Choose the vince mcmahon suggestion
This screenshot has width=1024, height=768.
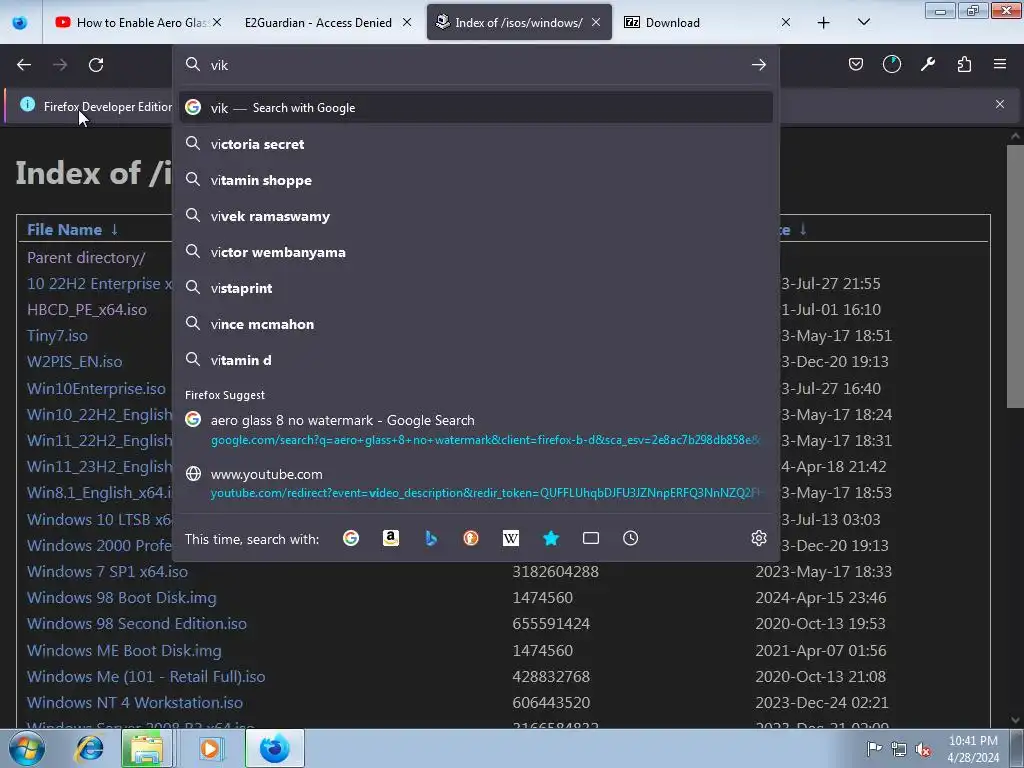tap(476, 323)
